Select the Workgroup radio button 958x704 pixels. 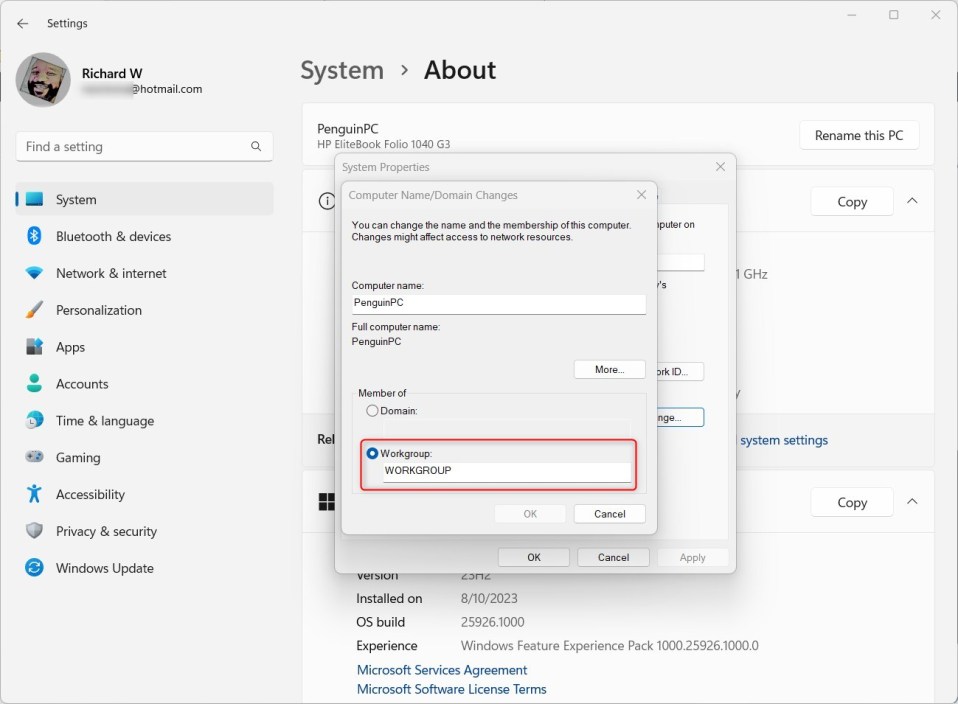[373, 453]
